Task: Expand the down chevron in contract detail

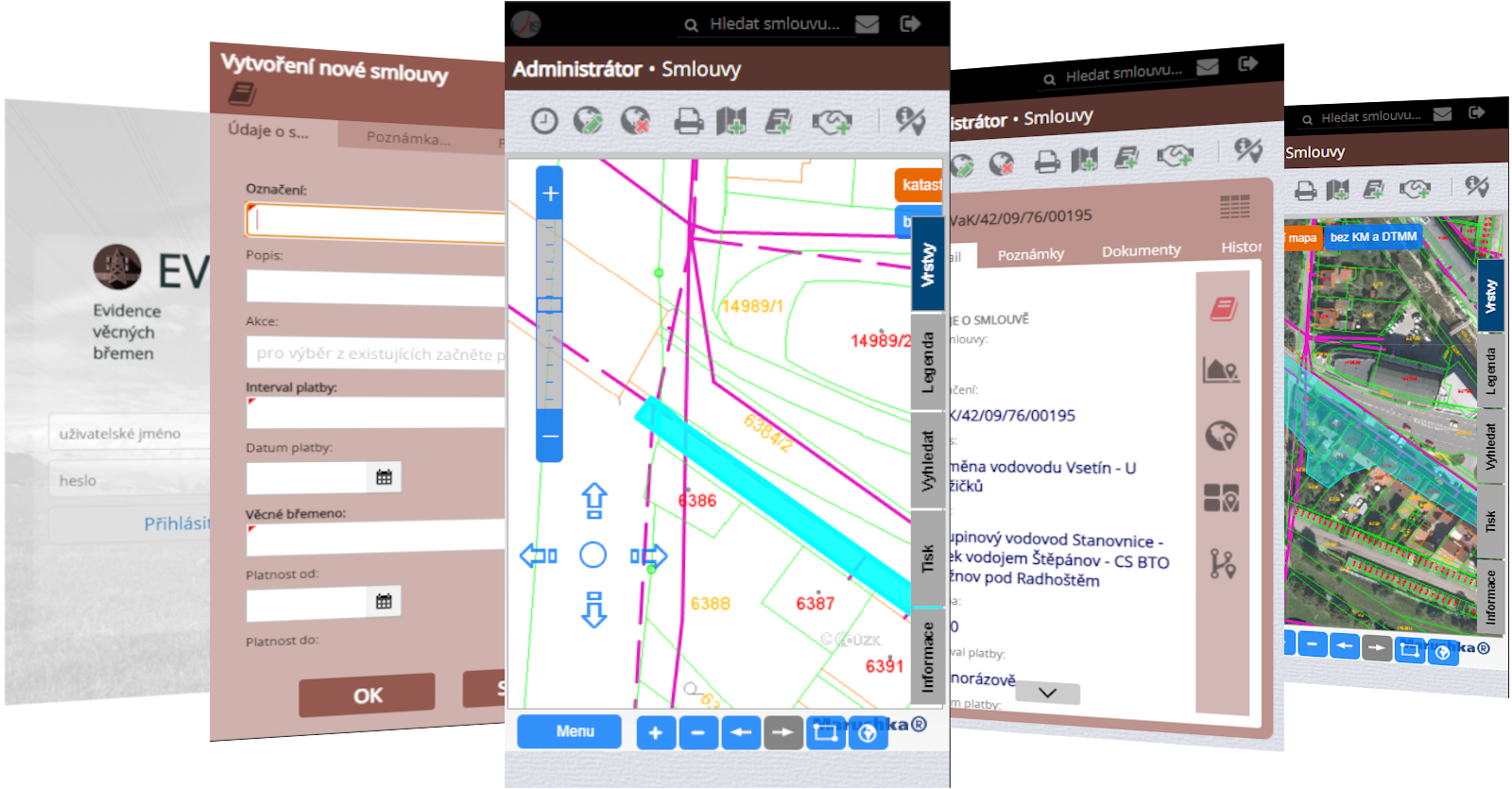Action: (1047, 693)
